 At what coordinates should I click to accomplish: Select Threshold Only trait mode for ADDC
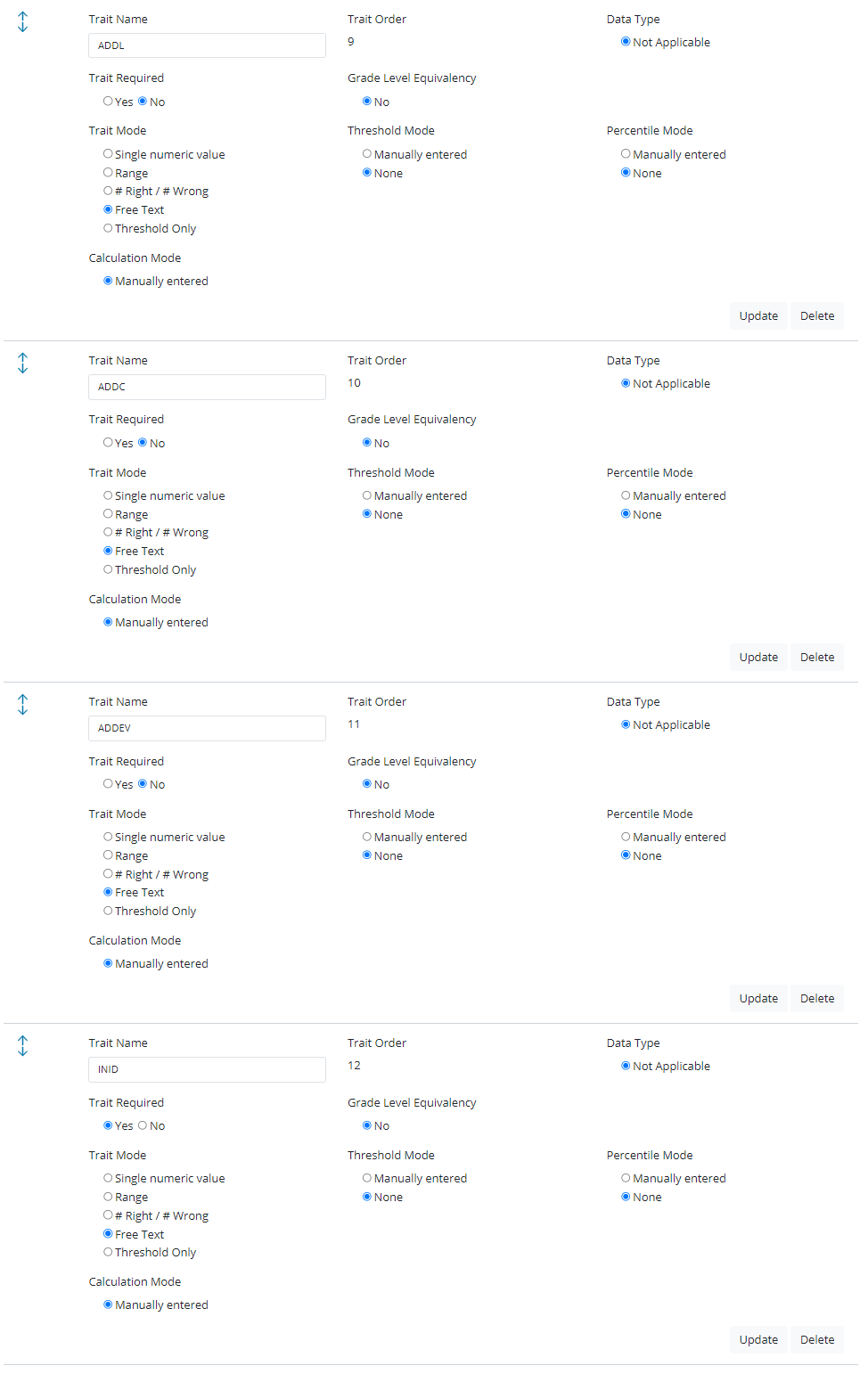(108, 569)
